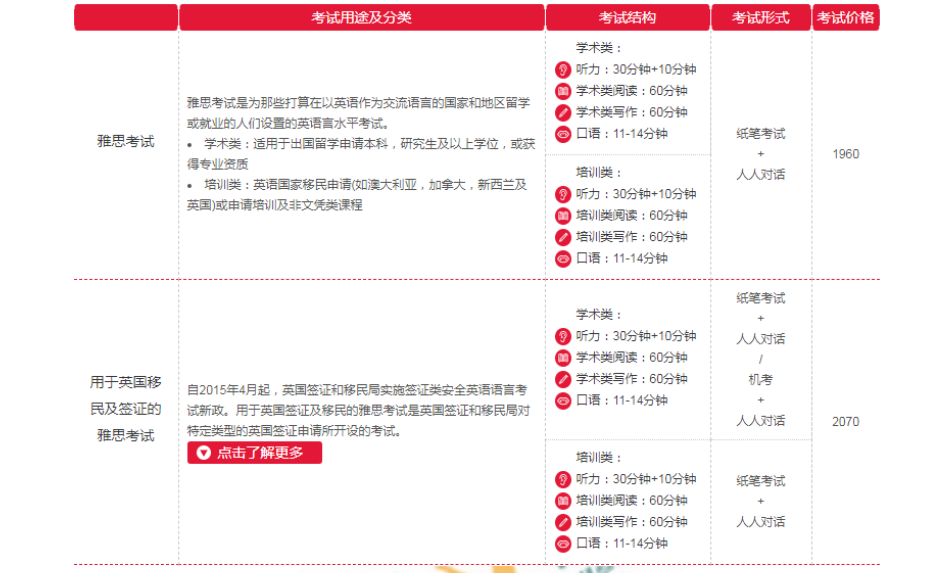This screenshot has height=573, width=949.
Task: Click the ear listening icon in 英国移民签证 学术类
Action: tap(563, 336)
